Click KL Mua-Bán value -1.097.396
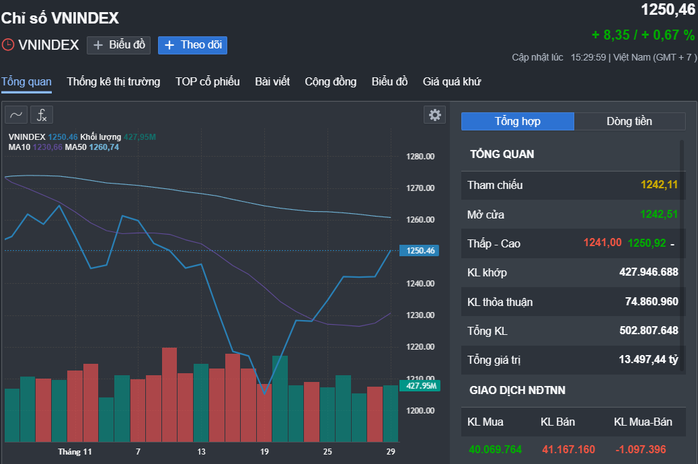This screenshot has height=464, width=698. click(x=641, y=449)
